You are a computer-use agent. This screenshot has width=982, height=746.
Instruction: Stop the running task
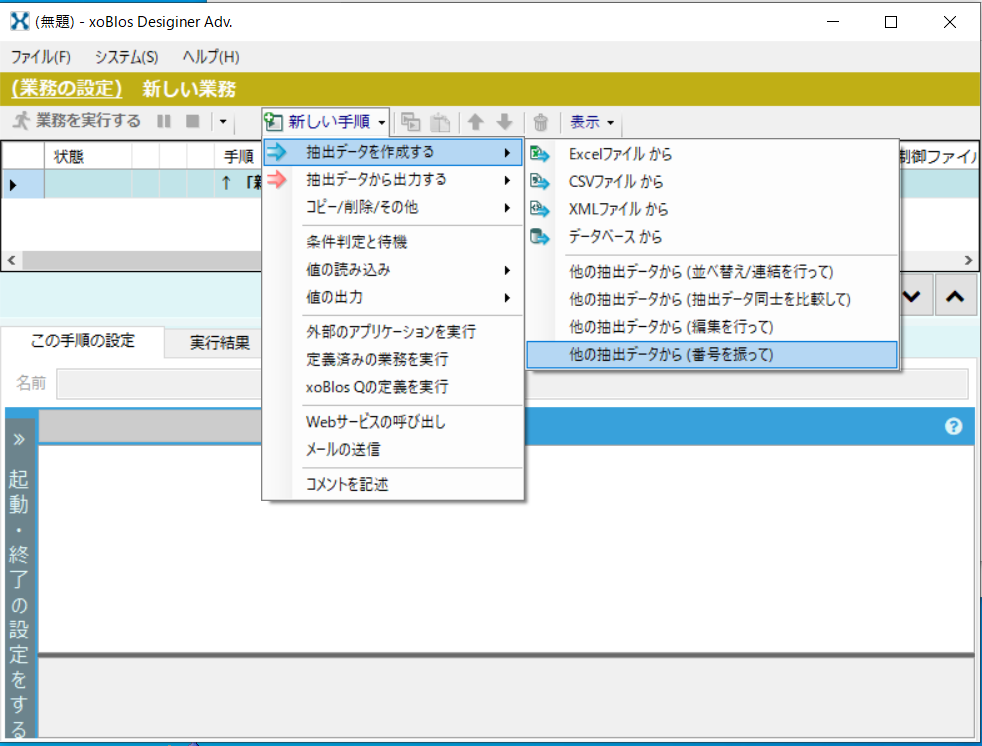coord(193,121)
